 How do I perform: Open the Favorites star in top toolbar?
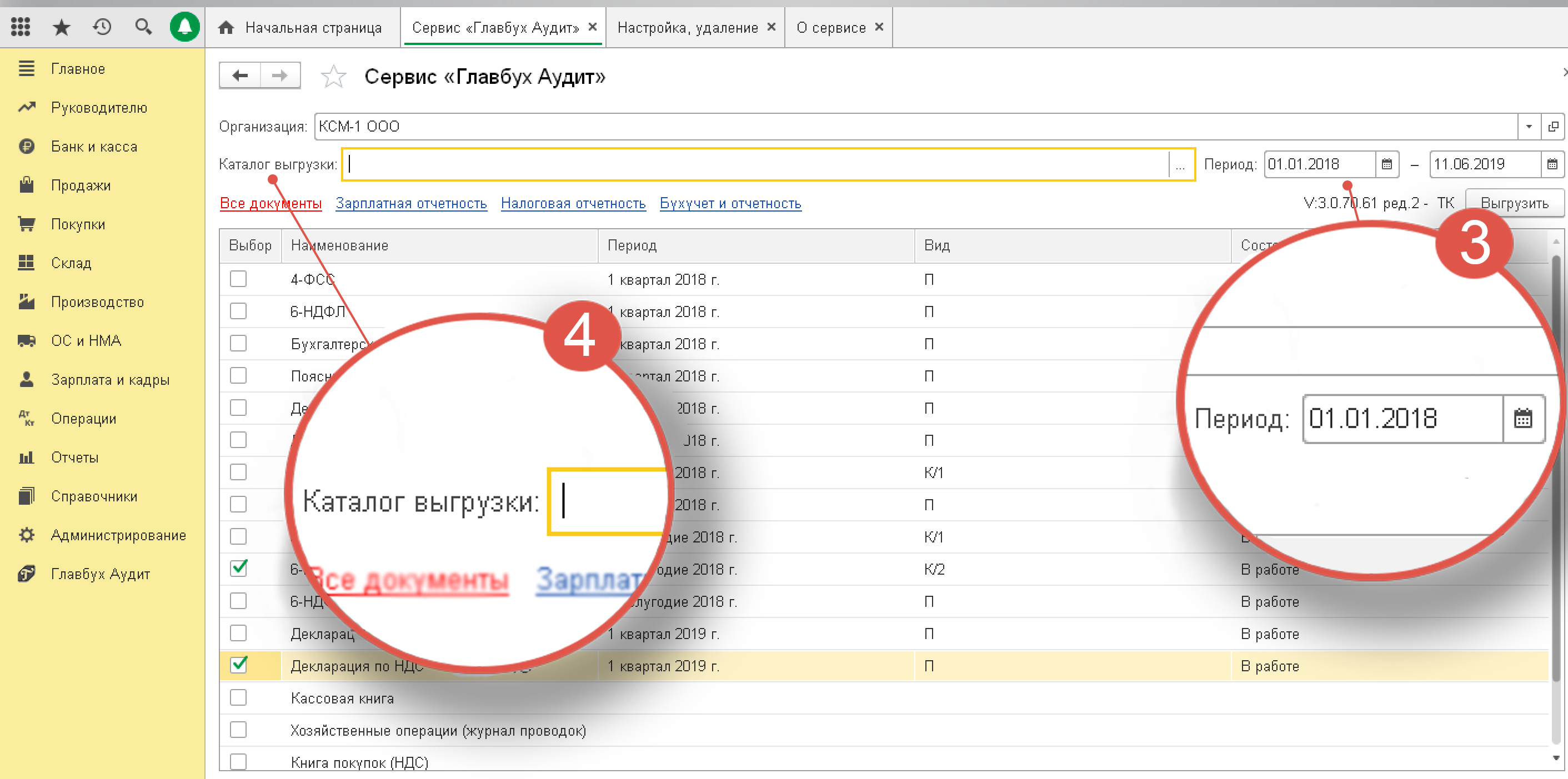click(62, 27)
